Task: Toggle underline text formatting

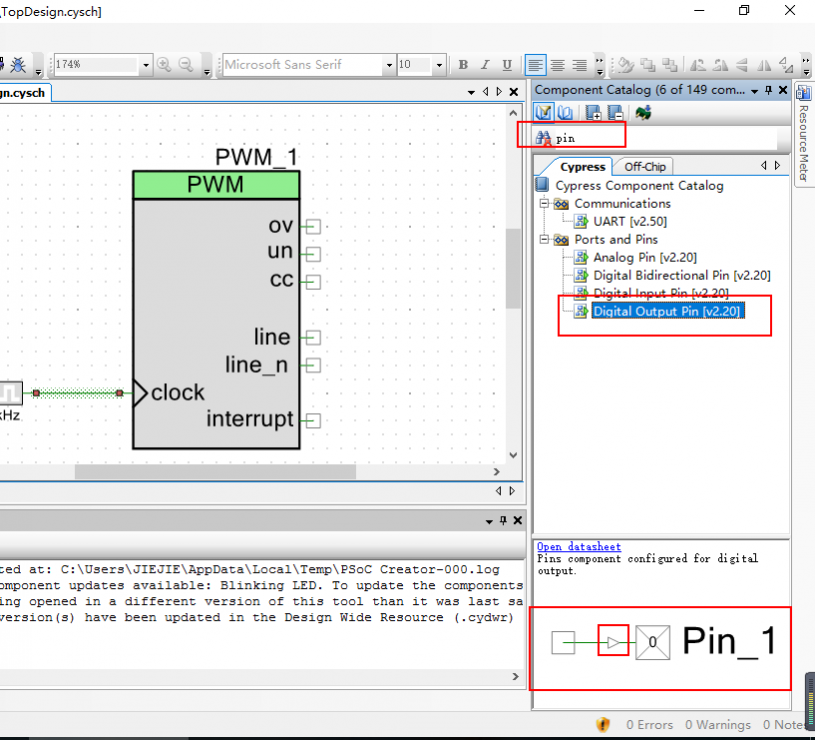Action: click(x=507, y=65)
